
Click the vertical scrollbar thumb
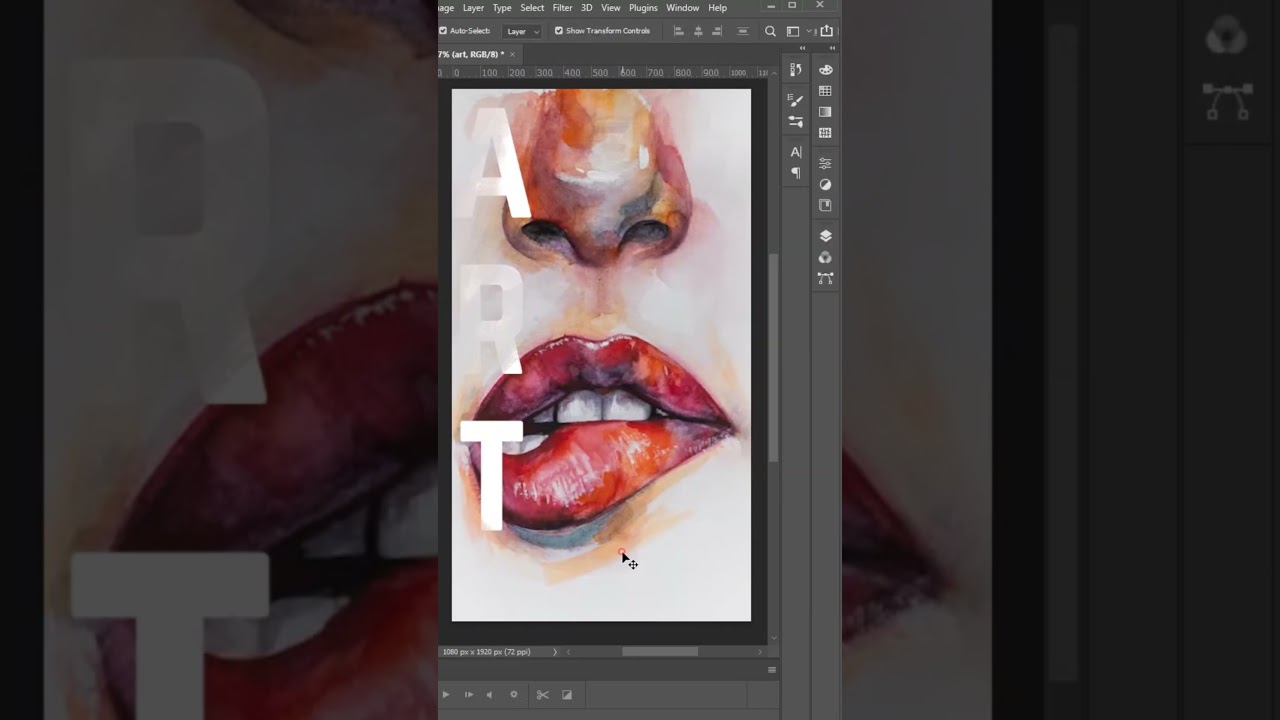(773, 357)
